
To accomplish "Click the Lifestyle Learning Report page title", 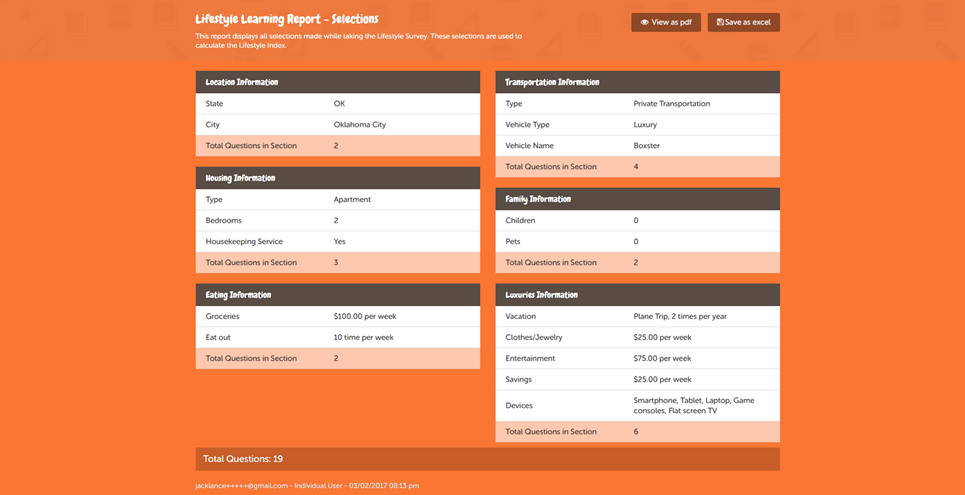I will click(286, 19).
